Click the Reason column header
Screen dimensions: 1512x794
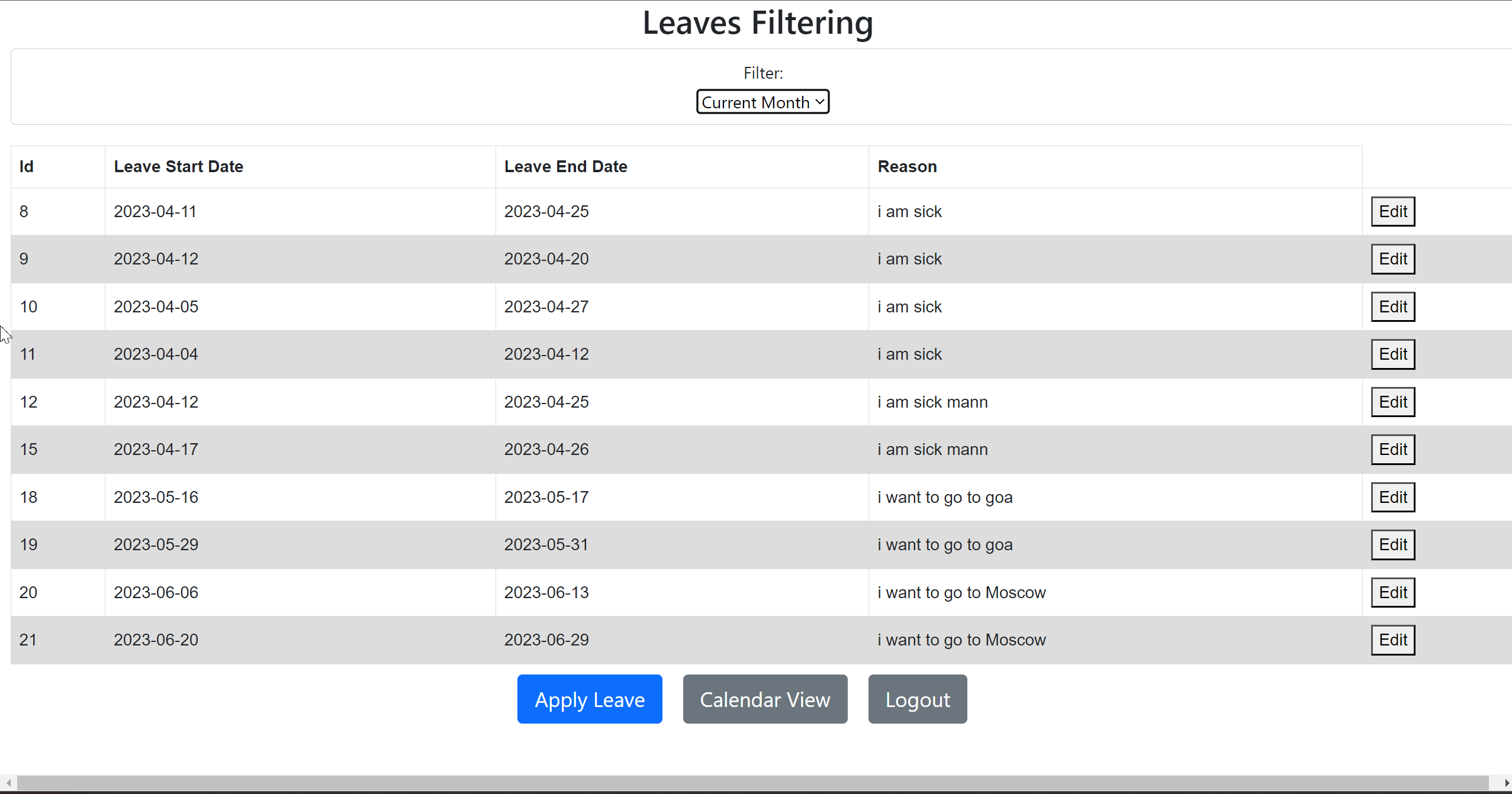pyautogui.click(x=906, y=166)
